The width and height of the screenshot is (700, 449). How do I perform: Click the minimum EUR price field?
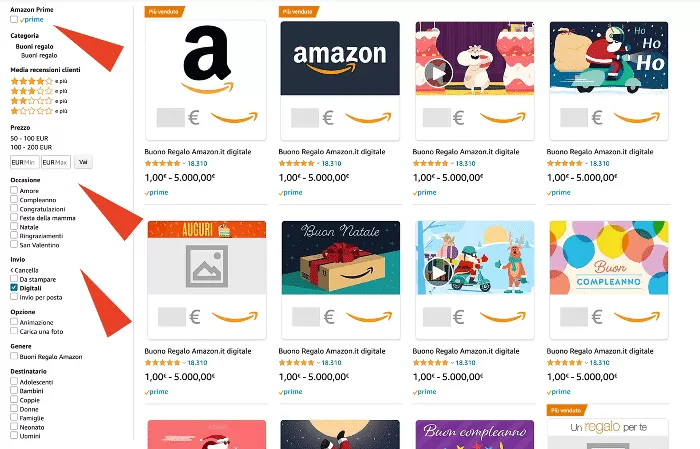[24, 161]
